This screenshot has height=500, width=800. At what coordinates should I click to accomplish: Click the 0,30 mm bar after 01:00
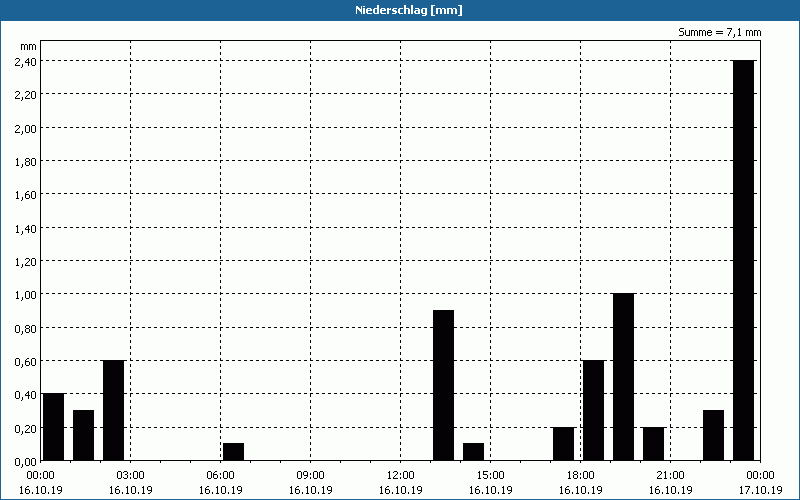[83, 435]
